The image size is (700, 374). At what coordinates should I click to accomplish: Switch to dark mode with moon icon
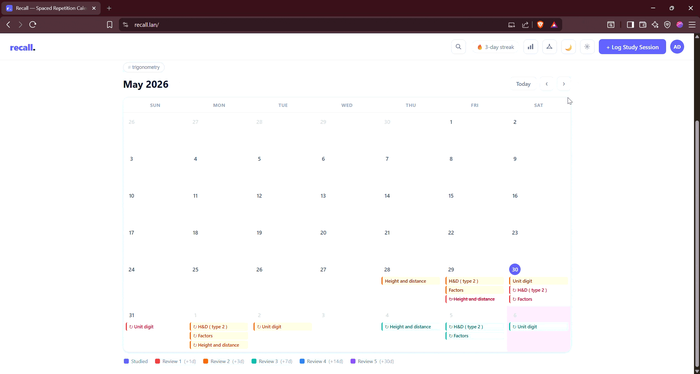(x=568, y=47)
